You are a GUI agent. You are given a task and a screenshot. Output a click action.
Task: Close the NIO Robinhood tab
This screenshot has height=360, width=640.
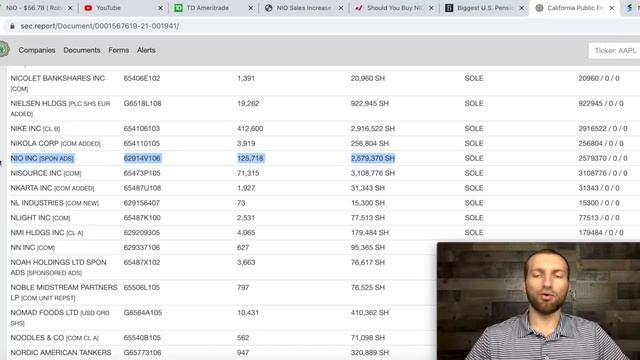point(70,8)
